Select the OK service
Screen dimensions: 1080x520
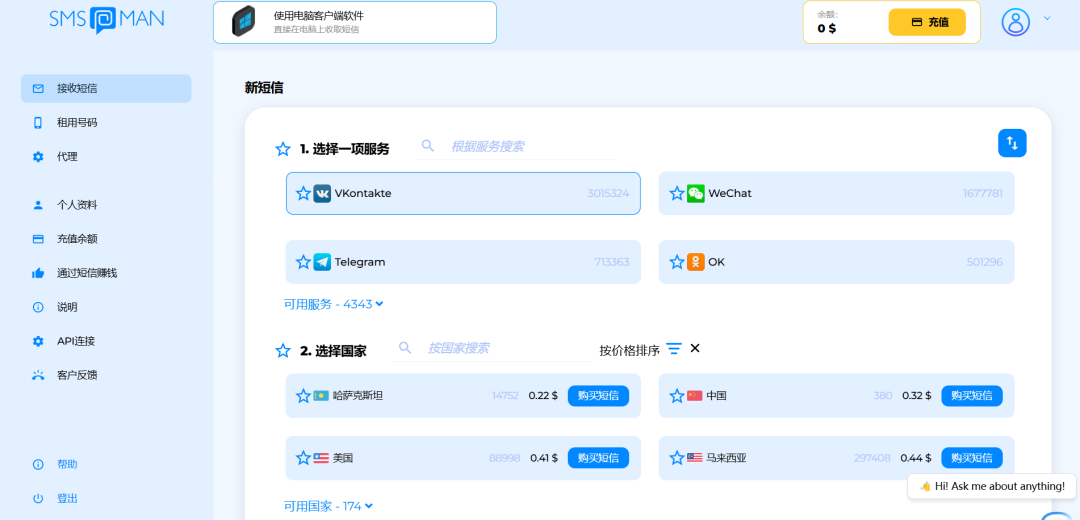pos(836,262)
